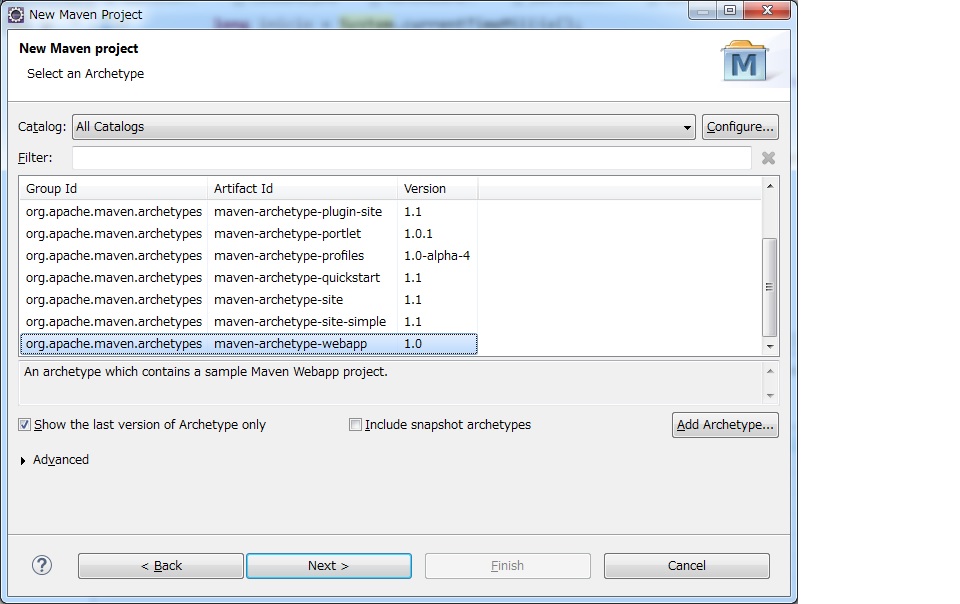Click version 1.0-alpha-4 cell
The height and width of the screenshot is (604, 960).
437,256
